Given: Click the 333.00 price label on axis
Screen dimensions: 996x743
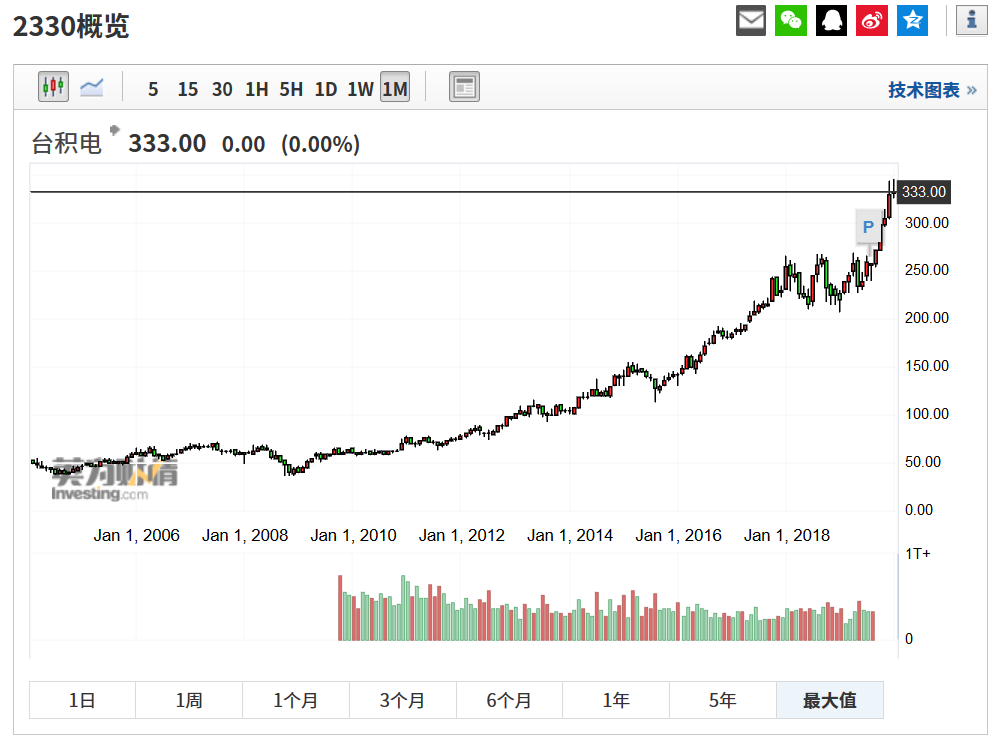Looking at the screenshot, I should click(x=923, y=192).
